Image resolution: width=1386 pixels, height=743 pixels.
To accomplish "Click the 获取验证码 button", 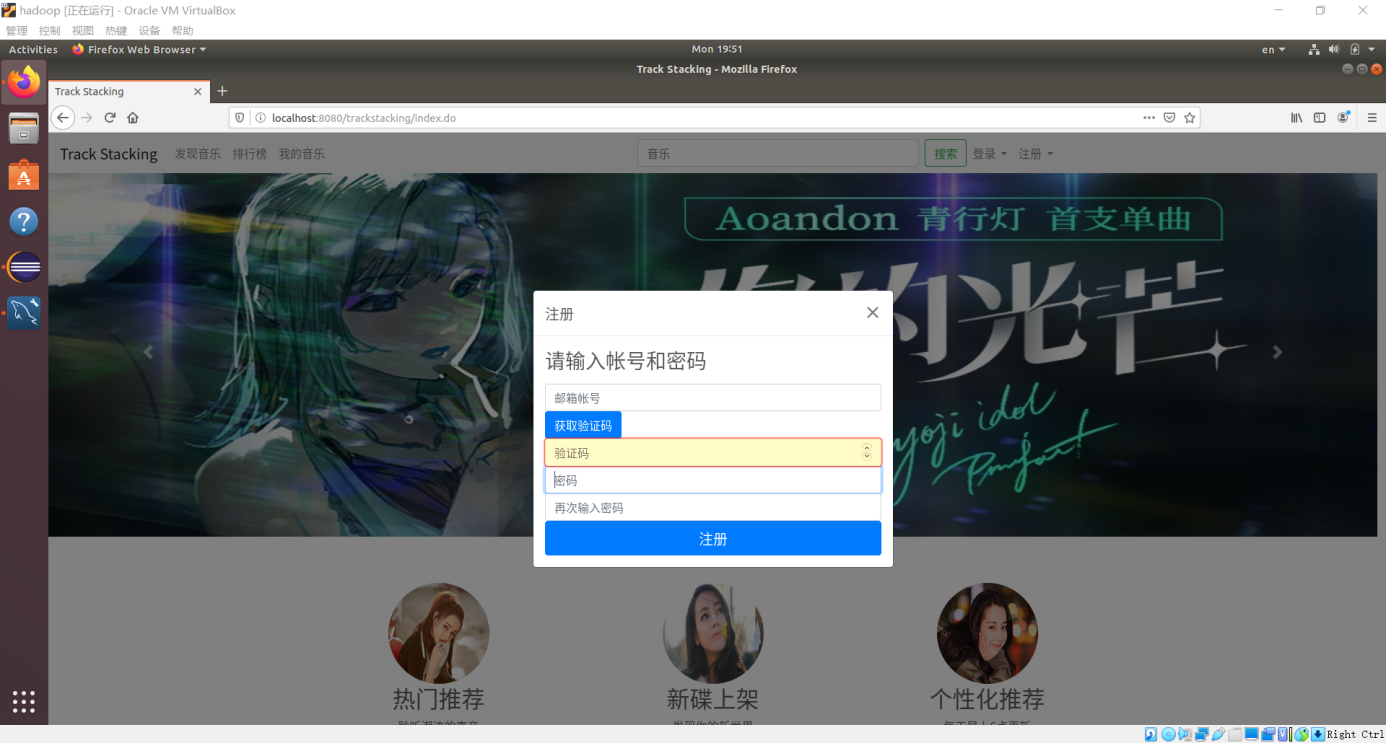I will click(583, 425).
